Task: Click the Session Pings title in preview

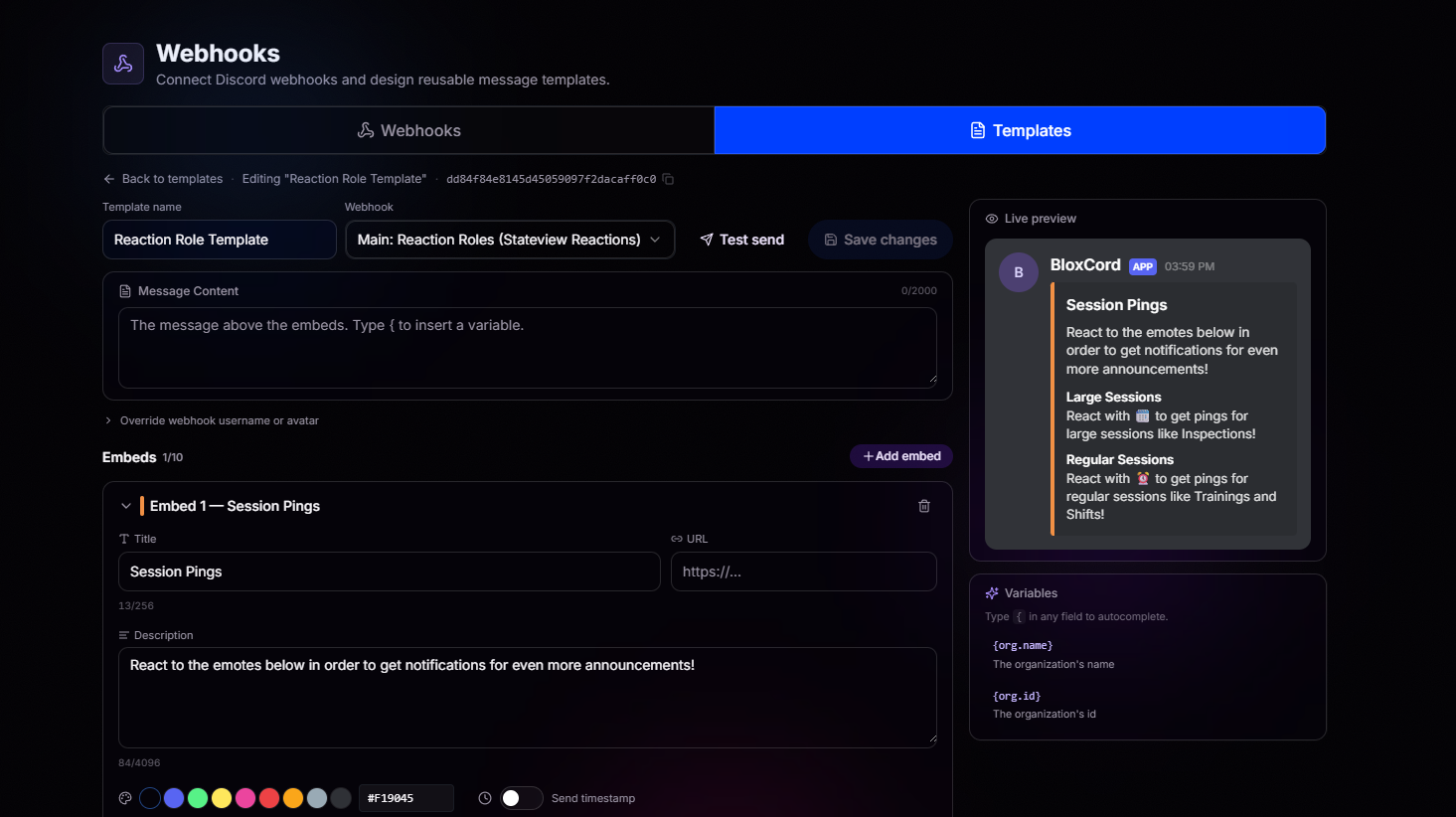Action: 1117,305
